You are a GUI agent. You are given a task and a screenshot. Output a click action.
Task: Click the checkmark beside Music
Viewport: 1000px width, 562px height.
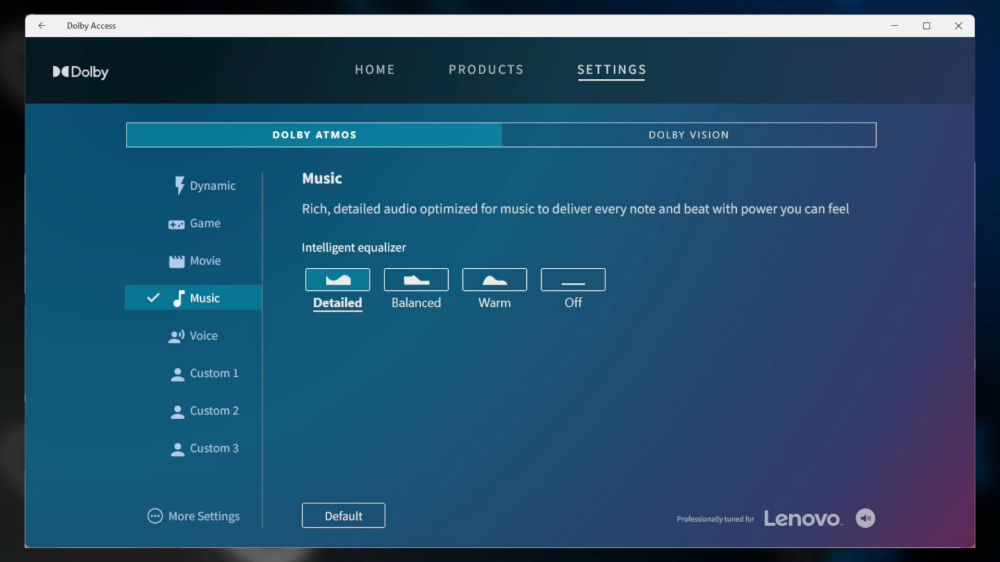pyautogui.click(x=153, y=298)
